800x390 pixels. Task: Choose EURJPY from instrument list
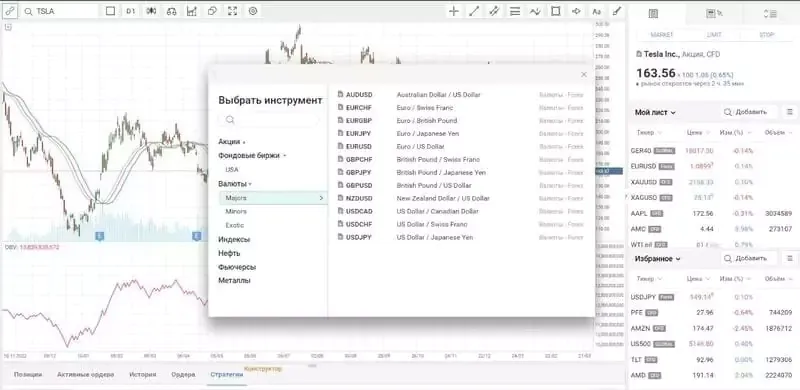(x=461, y=134)
